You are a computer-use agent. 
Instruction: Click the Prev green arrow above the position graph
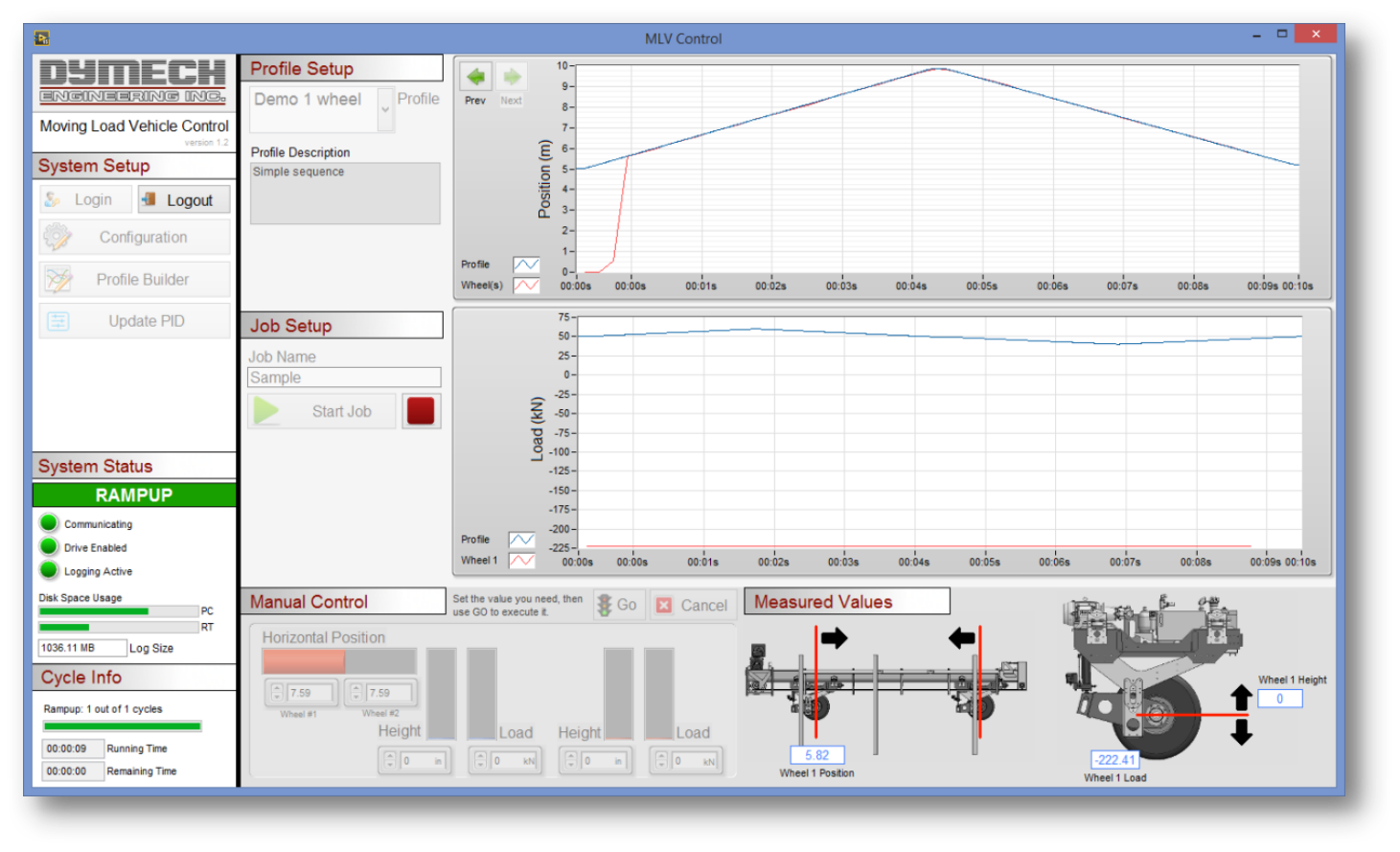(474, 77)
